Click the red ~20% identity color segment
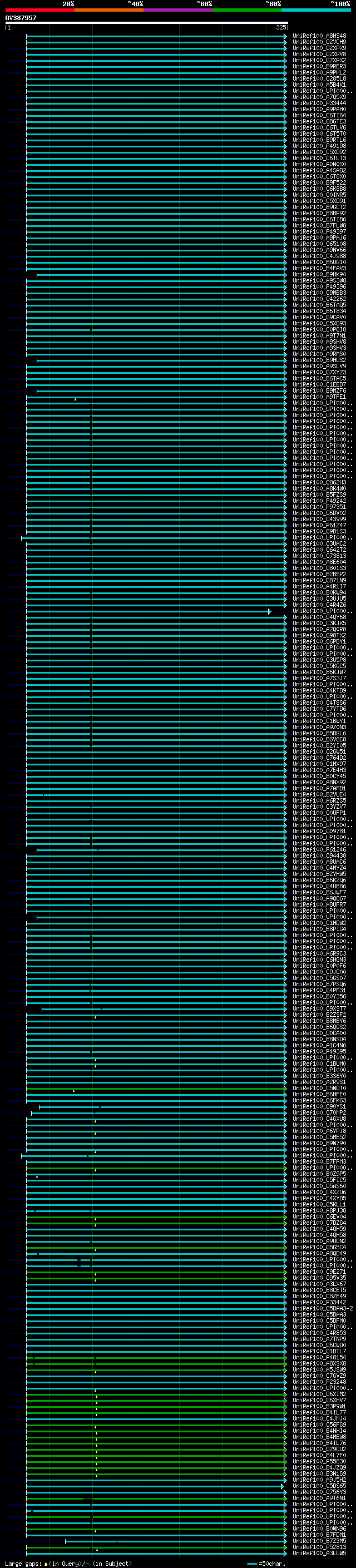The height and width of the screenshot is (1568, 356). click(39, 10)
